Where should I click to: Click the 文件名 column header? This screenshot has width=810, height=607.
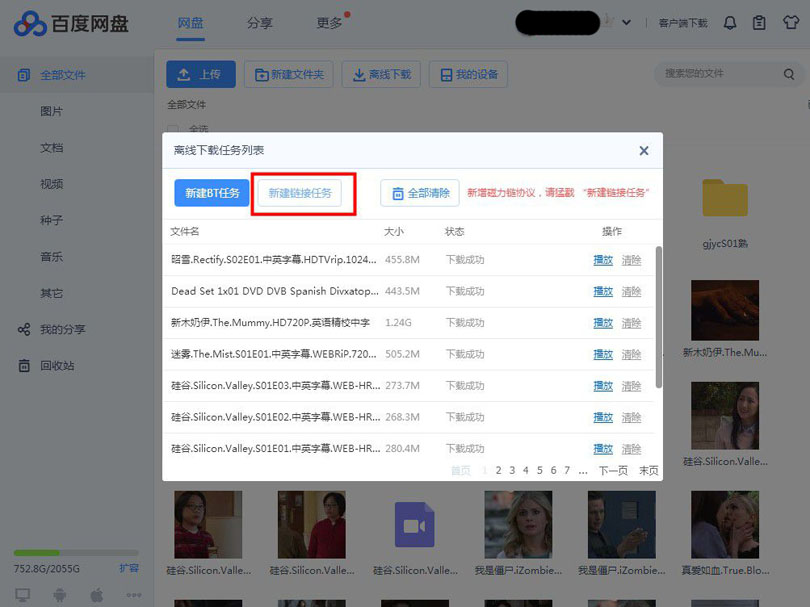point(184,231)
